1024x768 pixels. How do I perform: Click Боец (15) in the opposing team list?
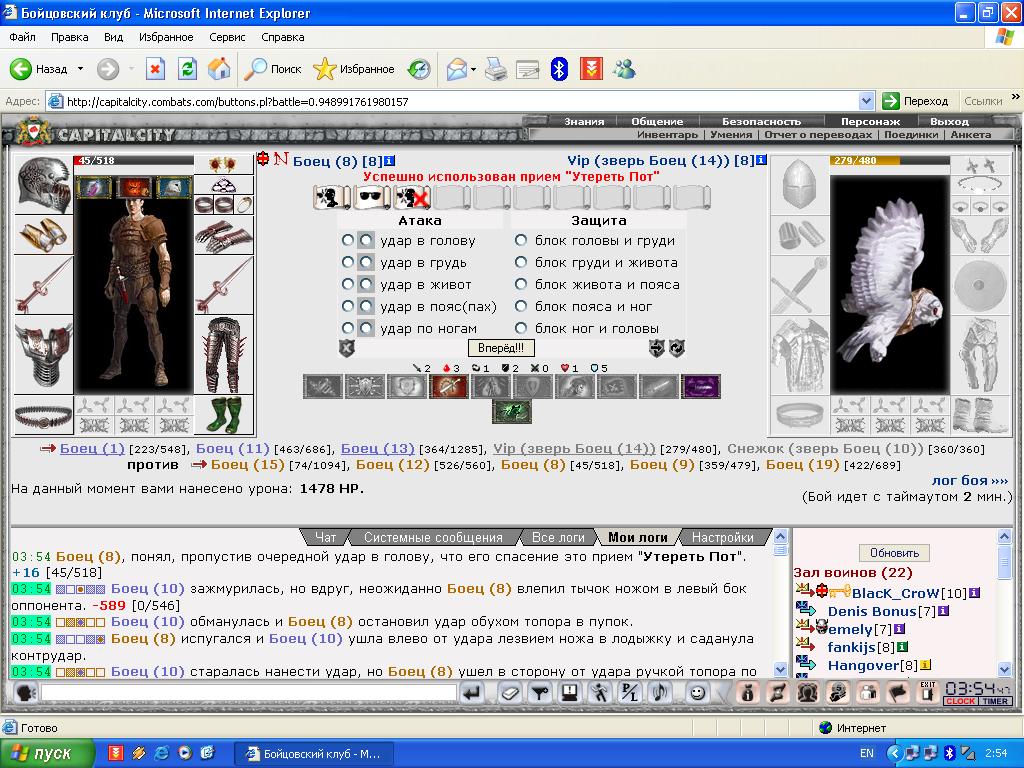pos(248,464)
